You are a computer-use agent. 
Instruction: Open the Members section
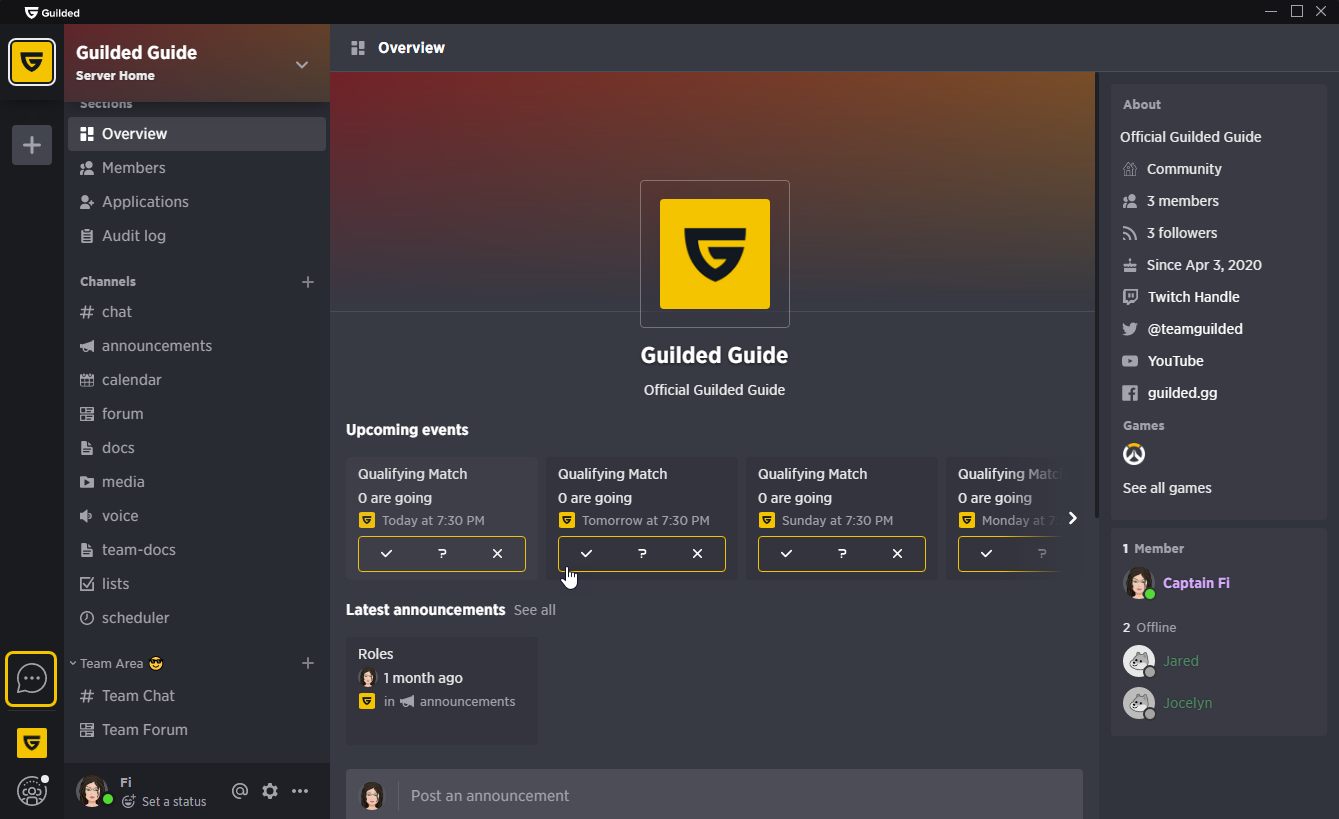[197, 168]
